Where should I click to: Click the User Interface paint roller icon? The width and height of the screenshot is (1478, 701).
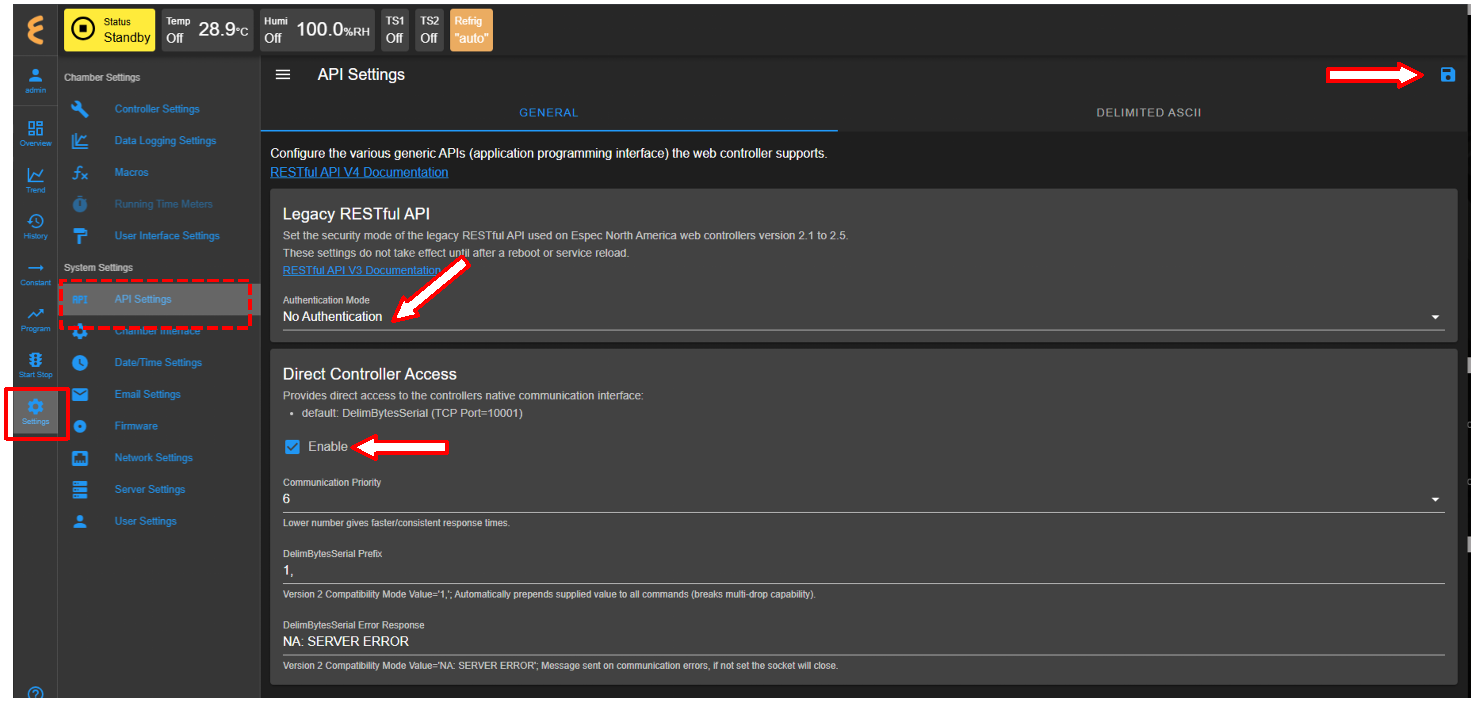pyautogui.click(x=80, y=236)
